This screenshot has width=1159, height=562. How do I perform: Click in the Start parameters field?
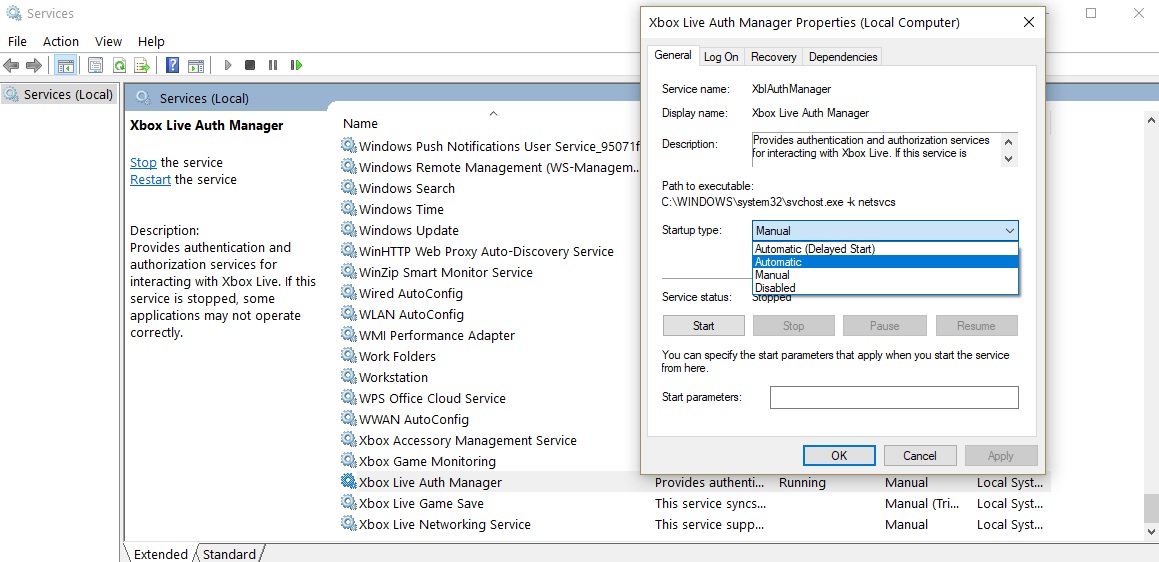pyautogui.click(x=893, y=398)
